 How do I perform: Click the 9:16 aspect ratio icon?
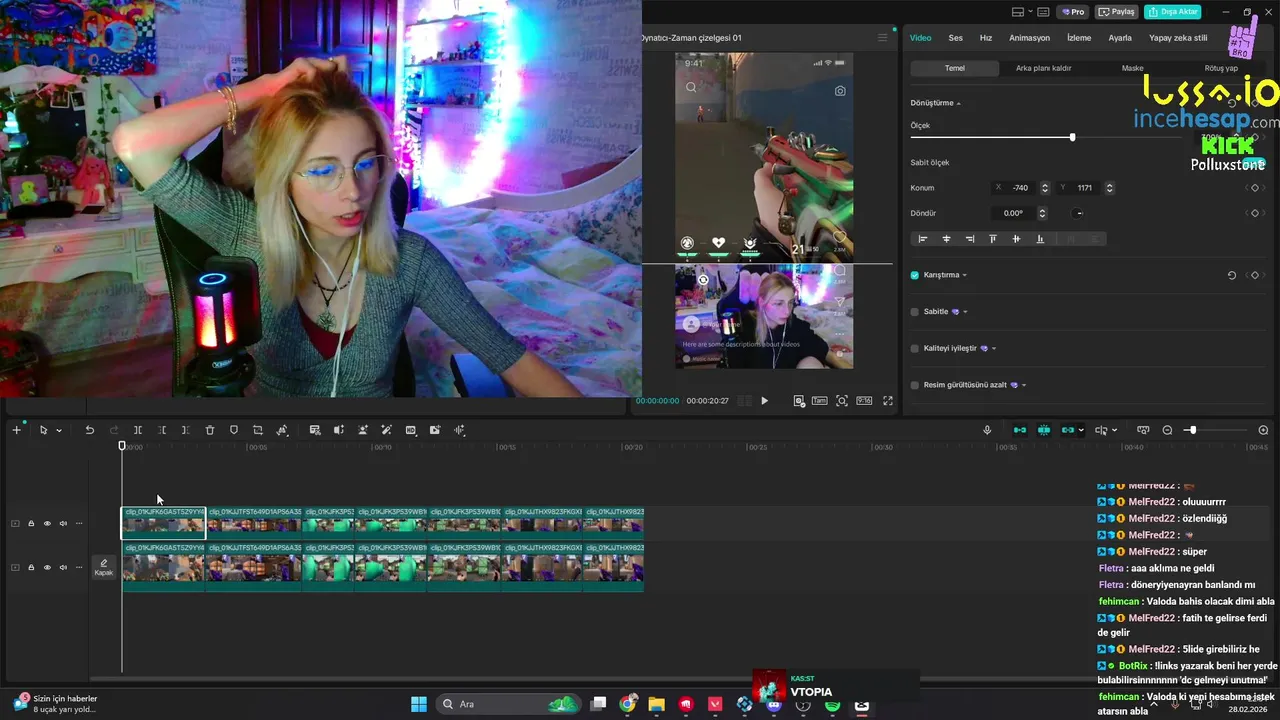[x=864, y=401]
